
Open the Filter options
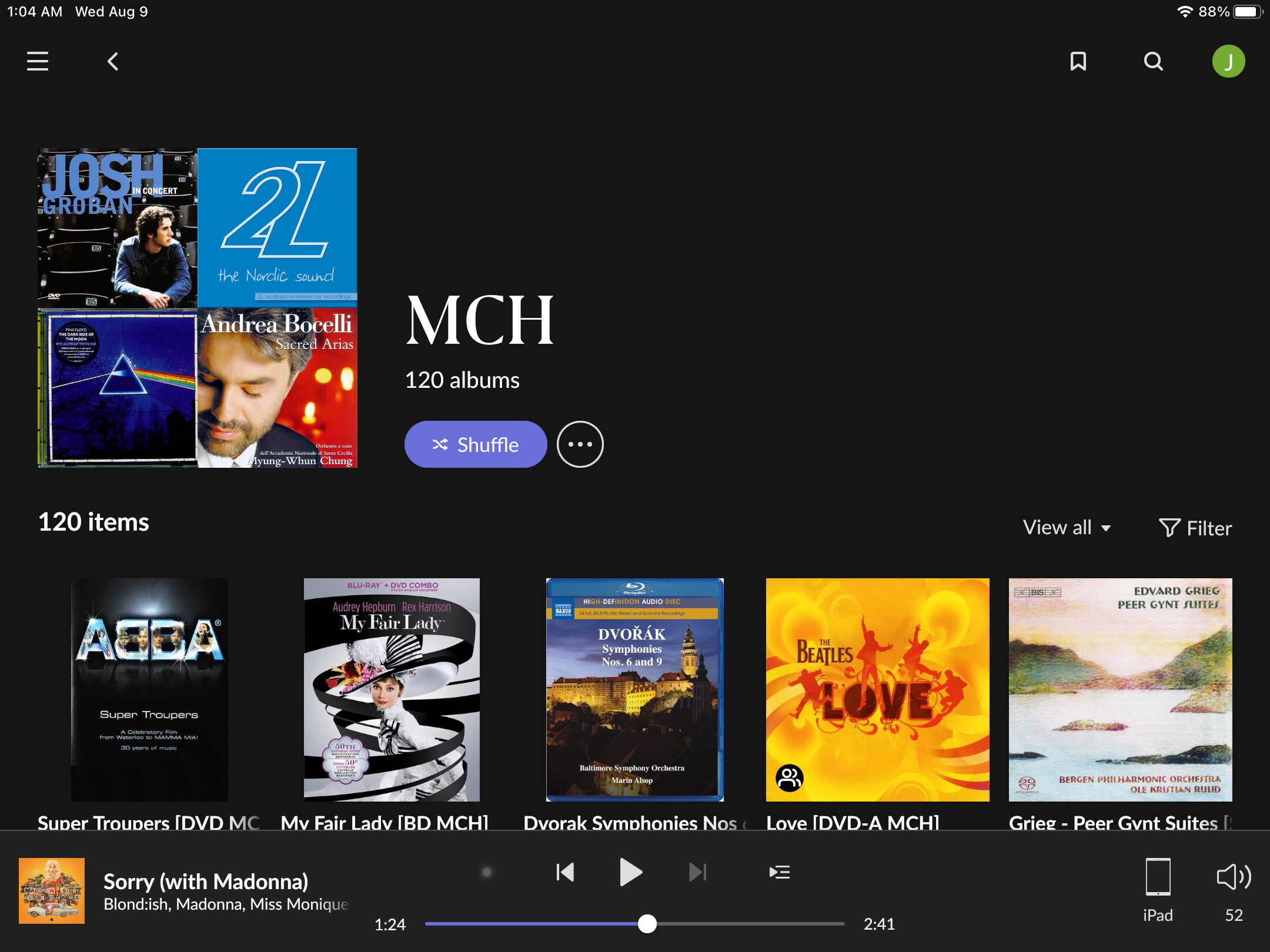tap(1195, 528)
